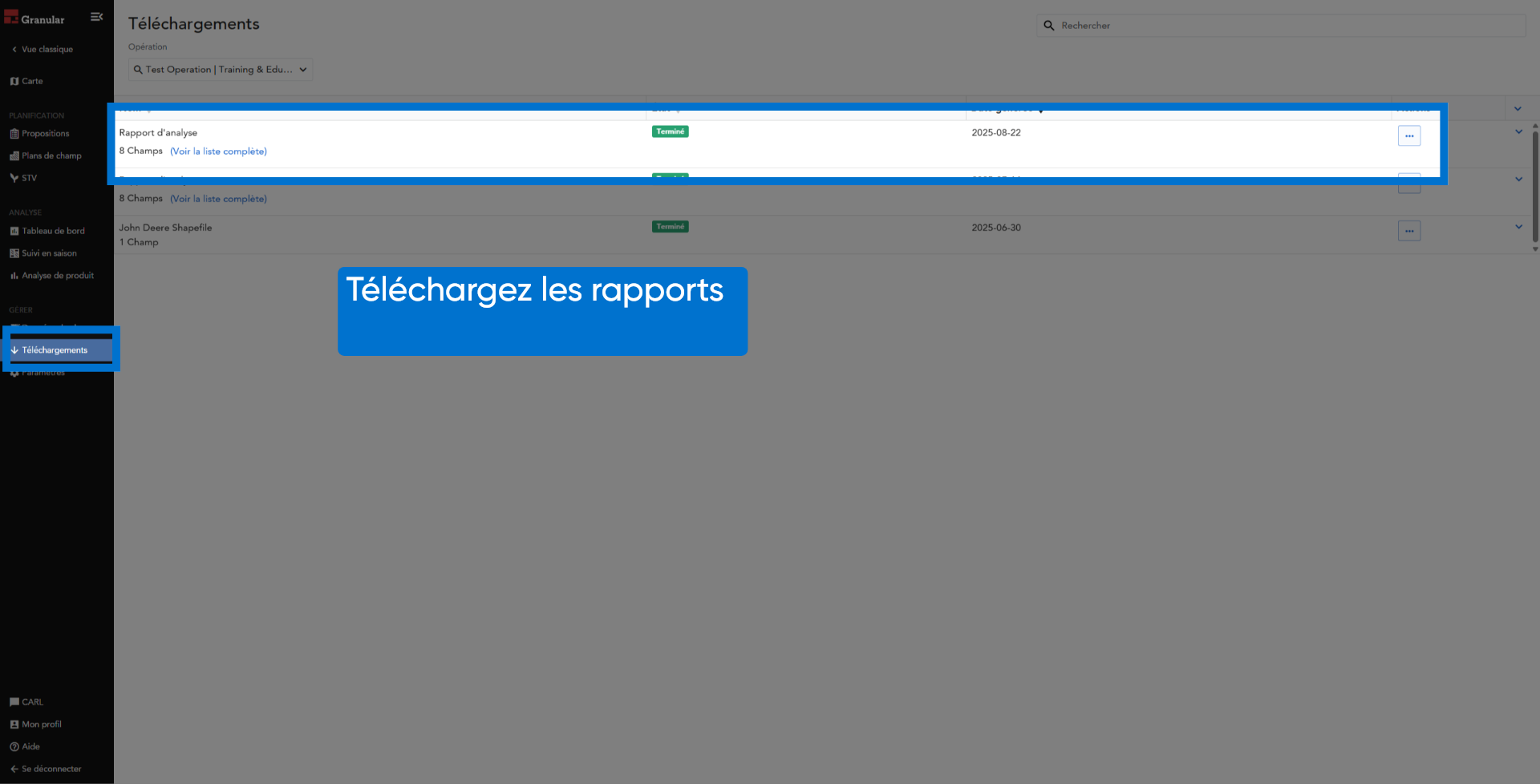Click the table header expand-all chevron

[1518, 109]
